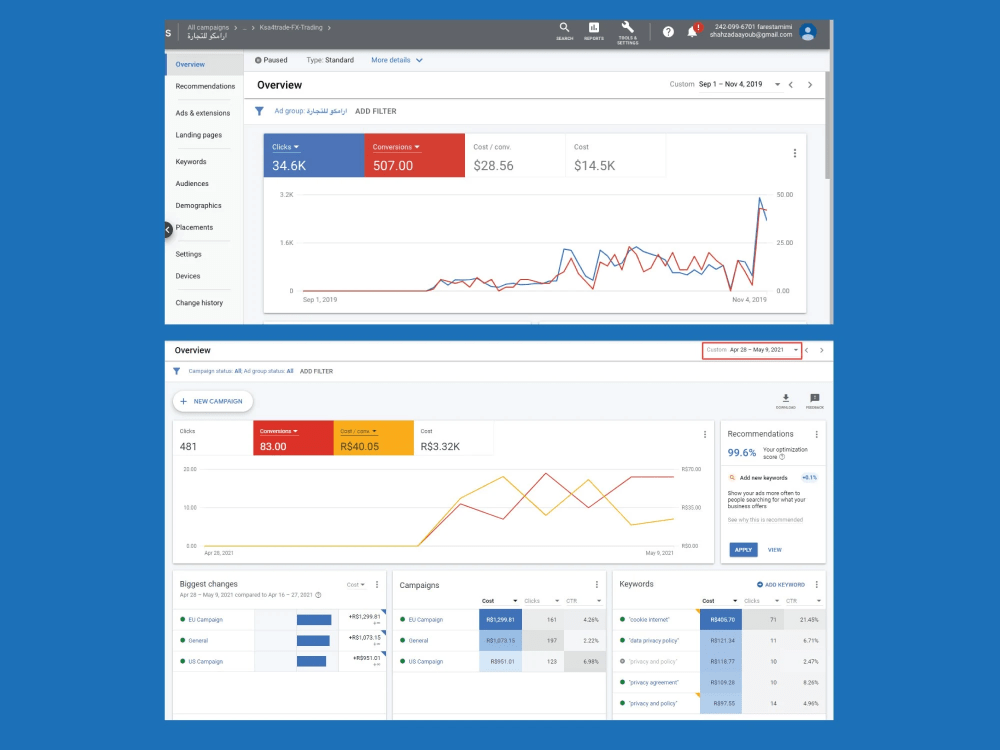Open Keywords in the left sidebar

tap(191, 162)
